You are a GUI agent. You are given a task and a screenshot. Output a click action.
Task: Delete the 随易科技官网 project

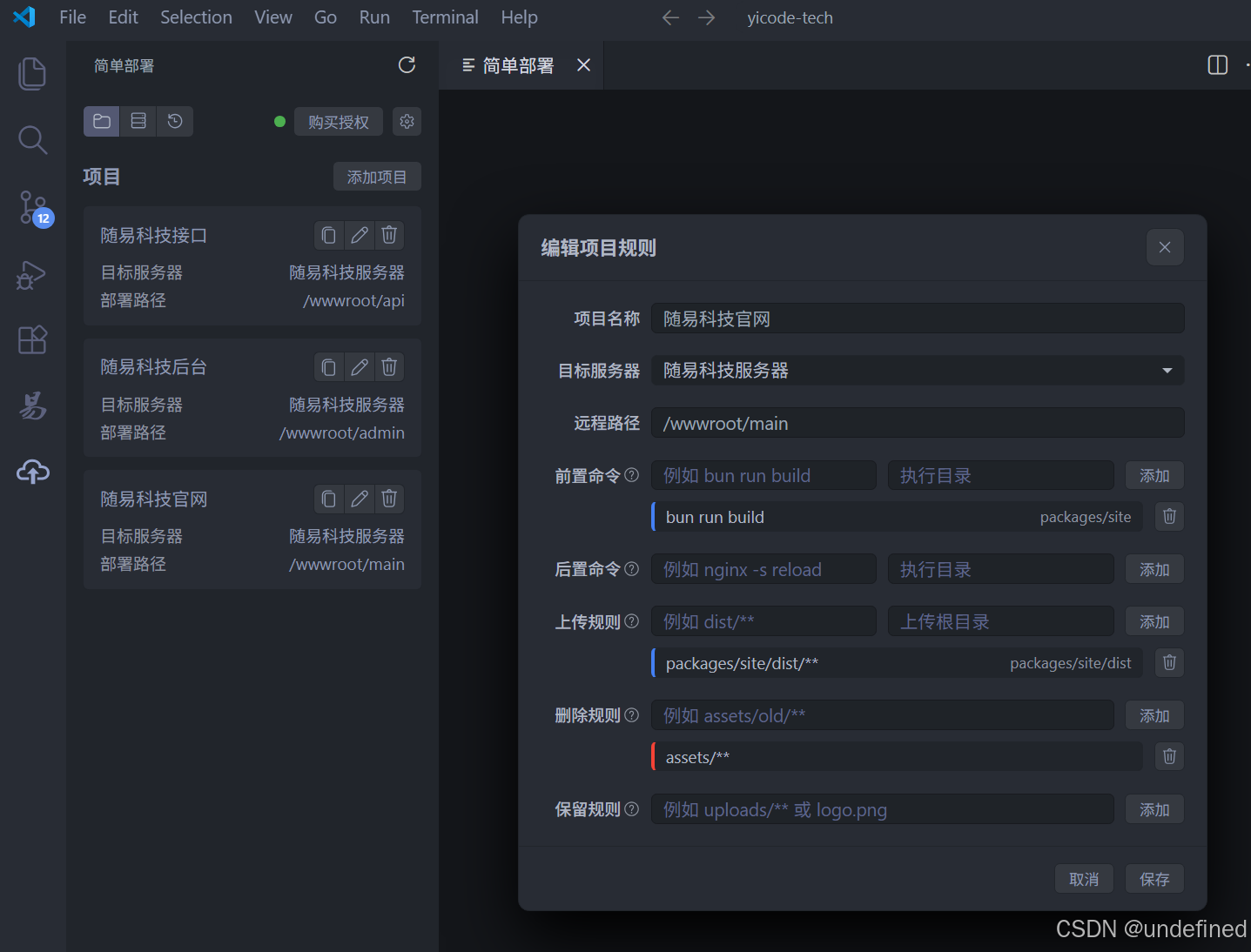coord(389,499)
